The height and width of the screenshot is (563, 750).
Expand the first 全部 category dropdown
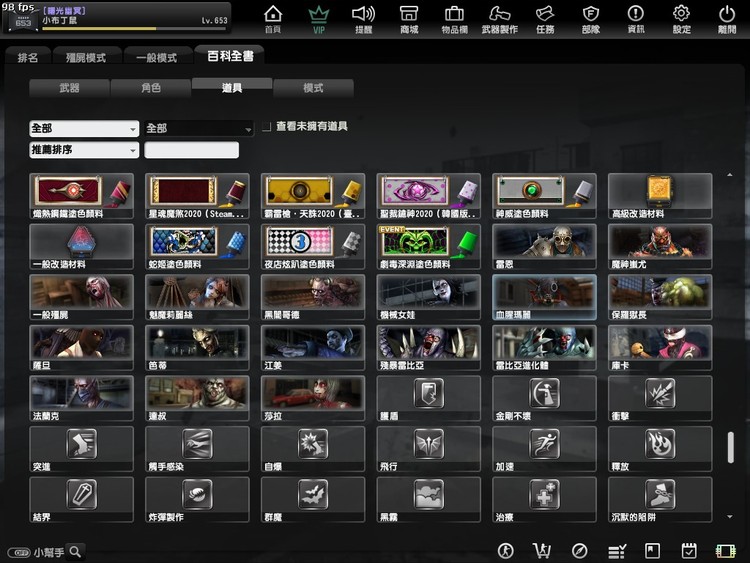84,129
